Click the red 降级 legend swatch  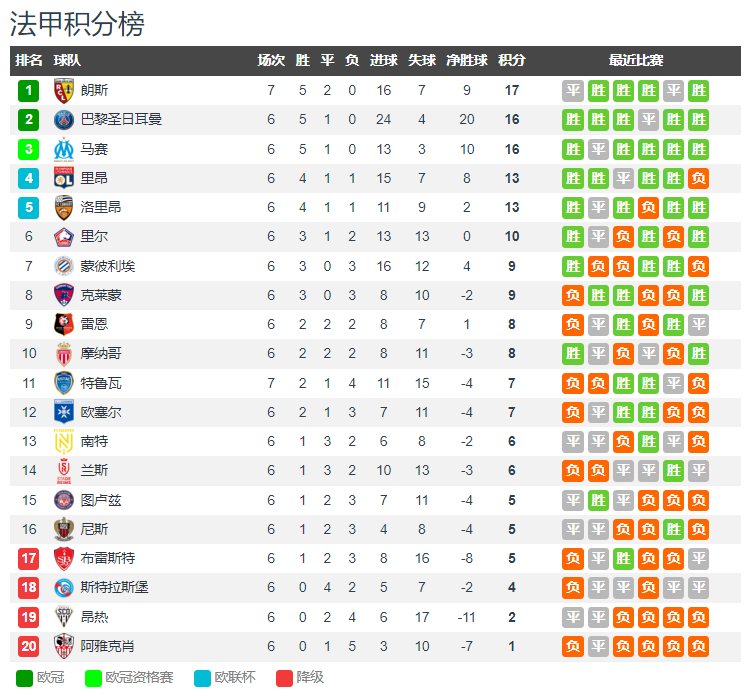[x=283, y=678]
